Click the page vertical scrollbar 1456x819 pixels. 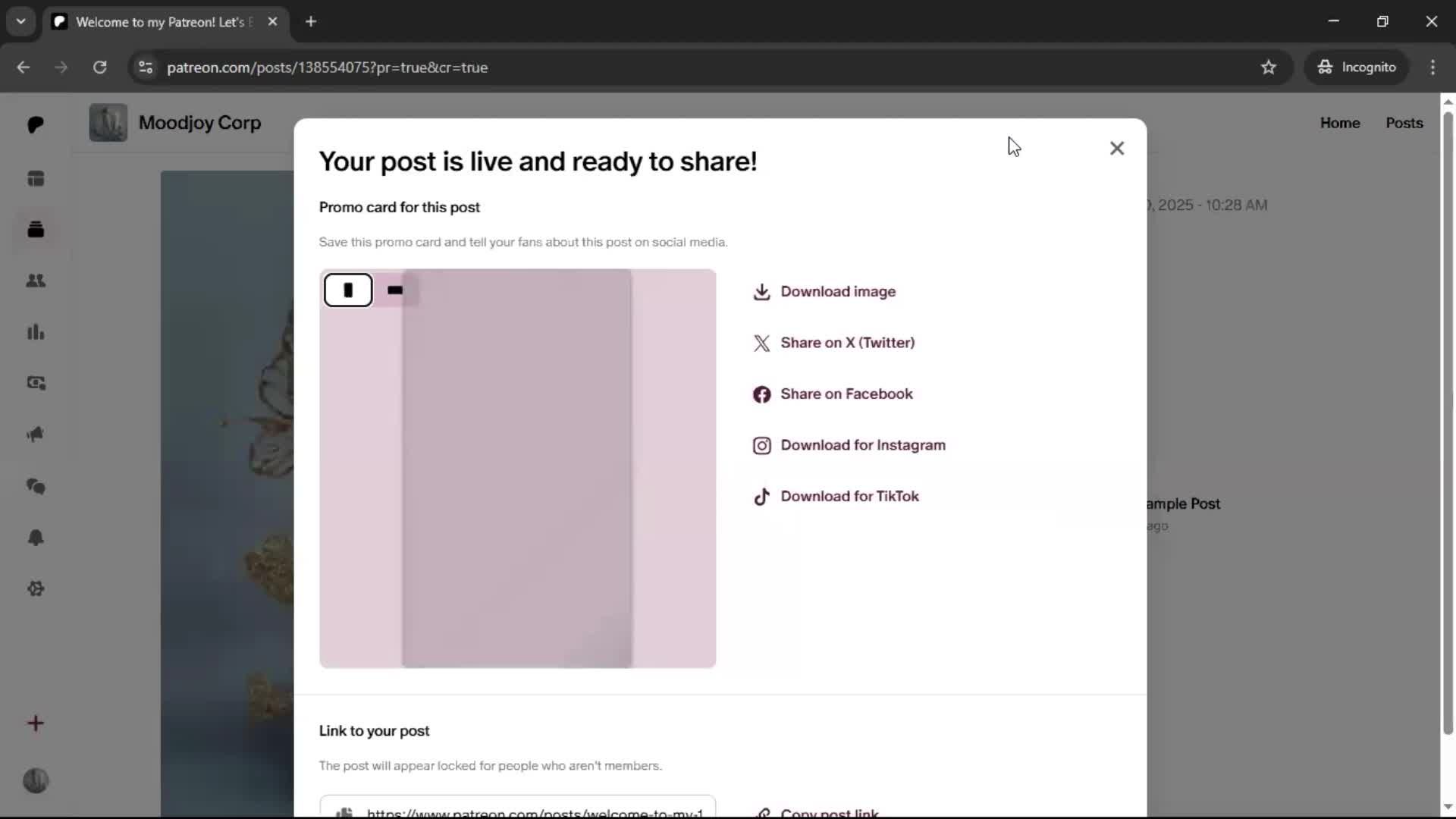click(x=1448, y=423)
